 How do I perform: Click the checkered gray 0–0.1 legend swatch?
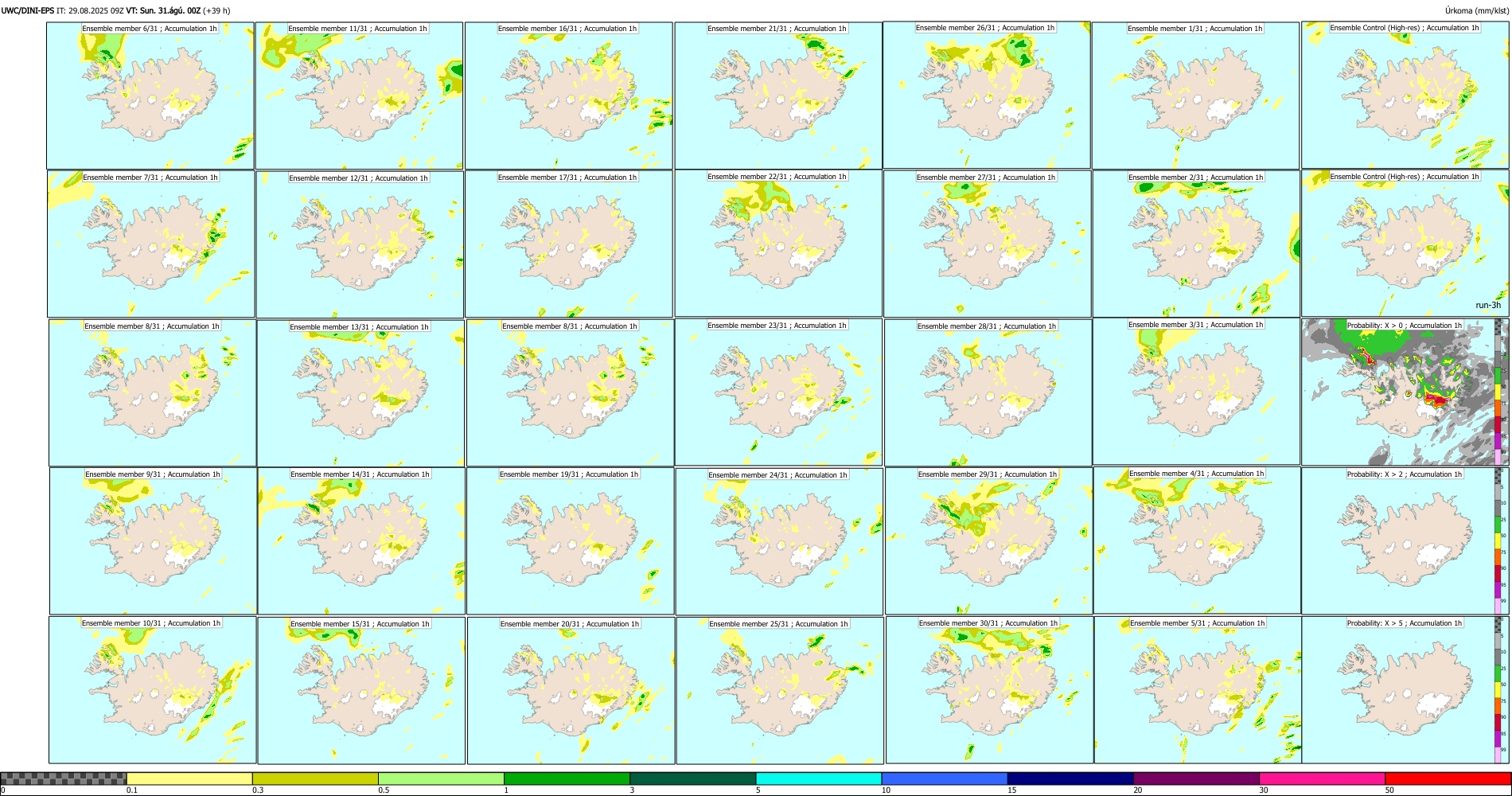point(64,778)
